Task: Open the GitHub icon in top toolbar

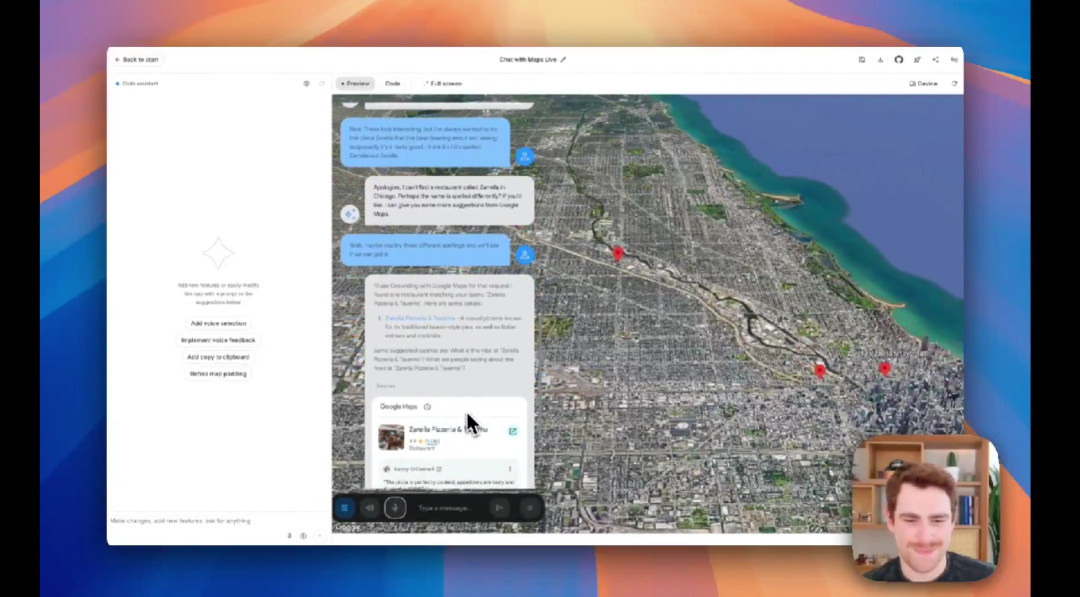Action: [898, 60]
